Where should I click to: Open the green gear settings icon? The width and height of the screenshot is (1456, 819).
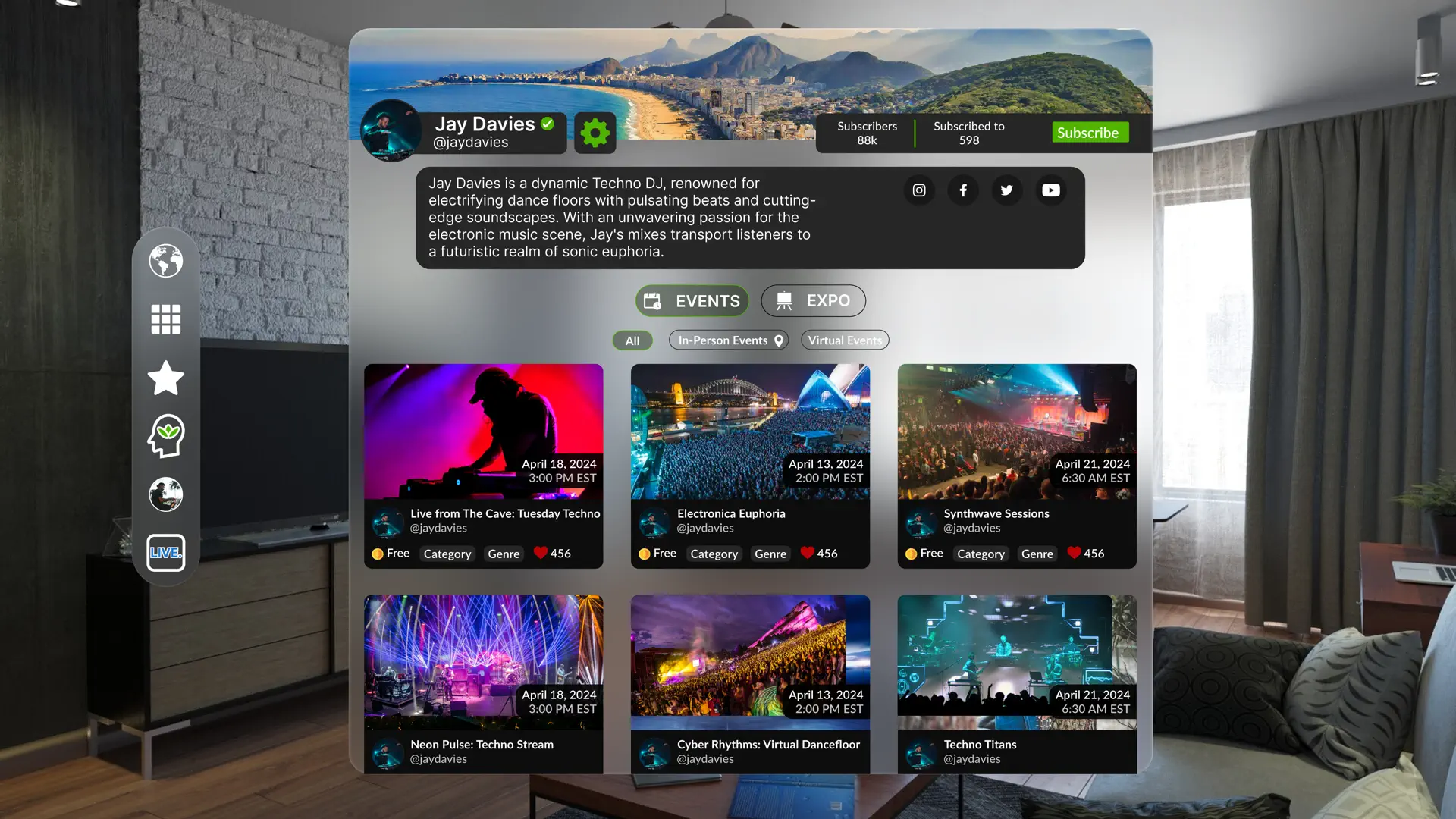click(595, 133)
